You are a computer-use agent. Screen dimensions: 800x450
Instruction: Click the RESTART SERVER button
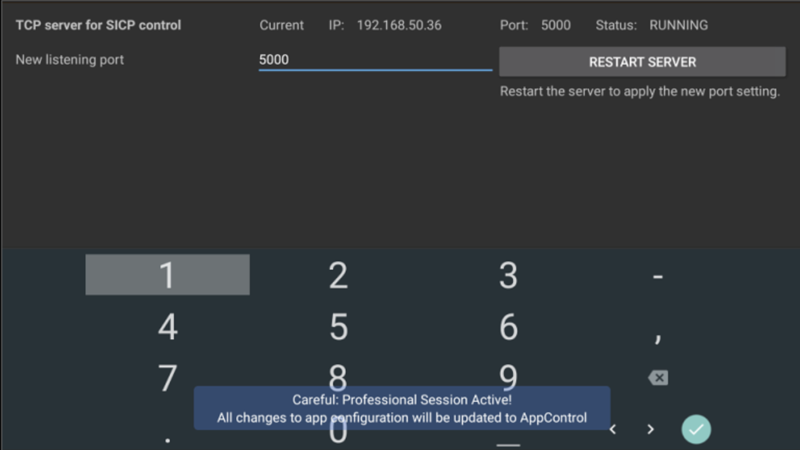642,62
